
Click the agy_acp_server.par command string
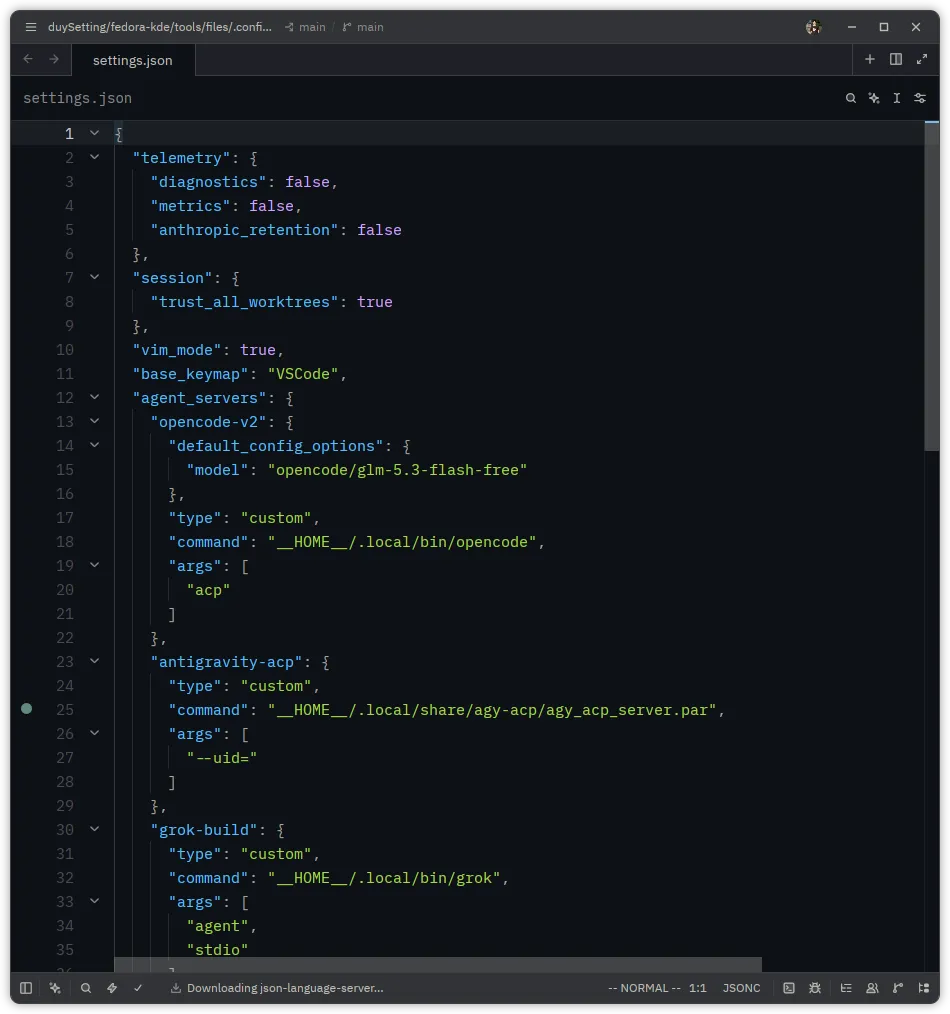(x=492, y=710)
